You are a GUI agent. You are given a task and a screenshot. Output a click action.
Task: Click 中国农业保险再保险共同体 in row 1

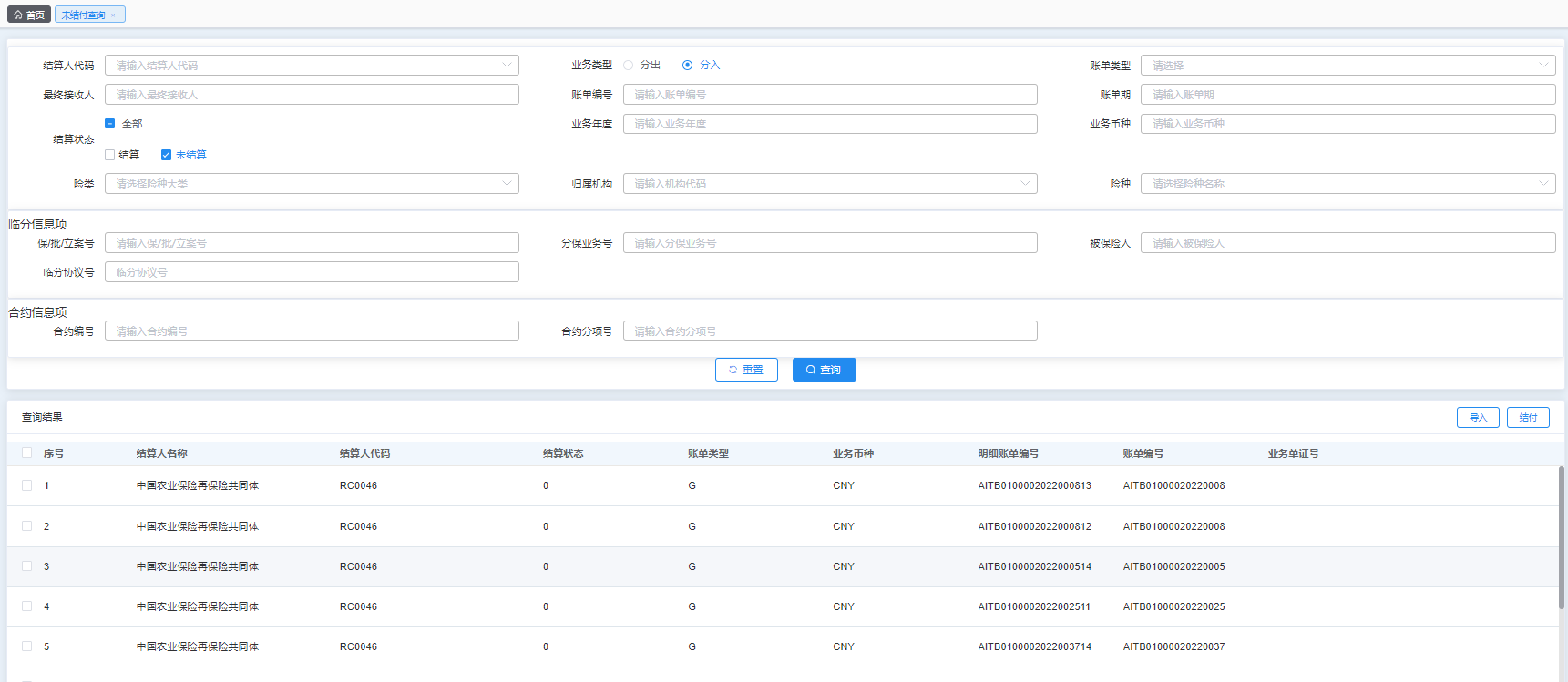pyautogui.click(x=198, y=486)
